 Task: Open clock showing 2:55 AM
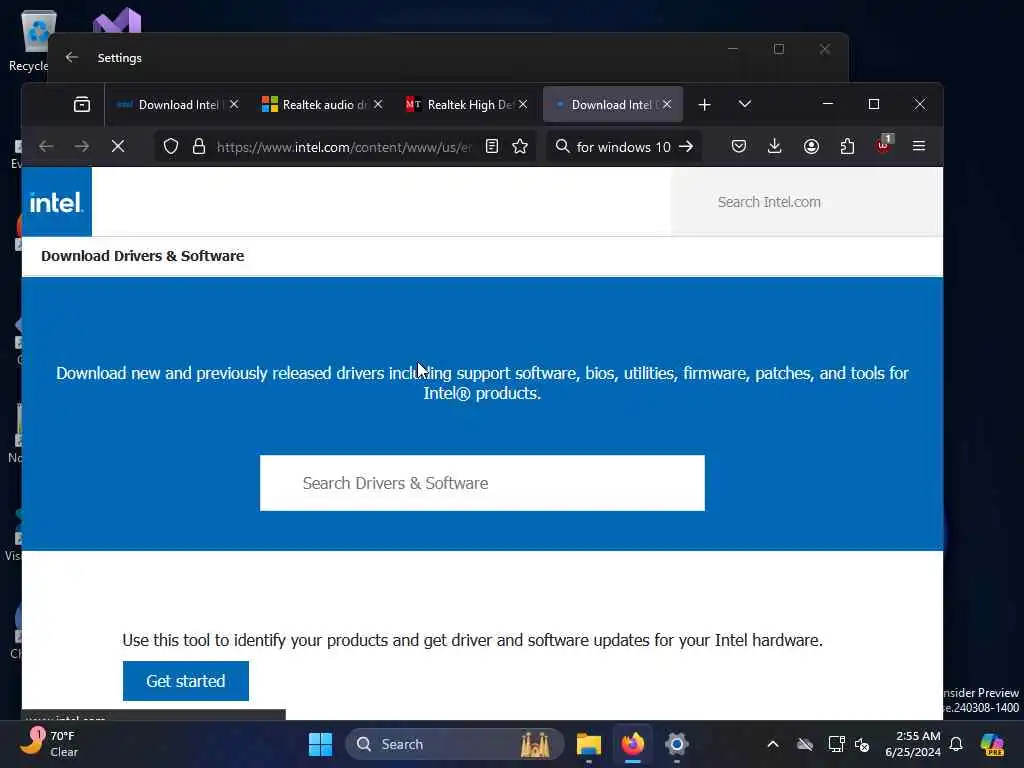pos(912,744)
